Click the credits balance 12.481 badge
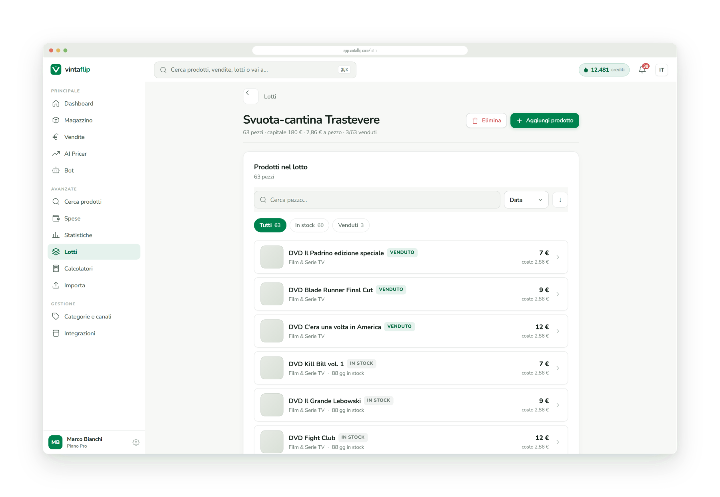Viewport: 720px width, 497px height. pos(604,70)
